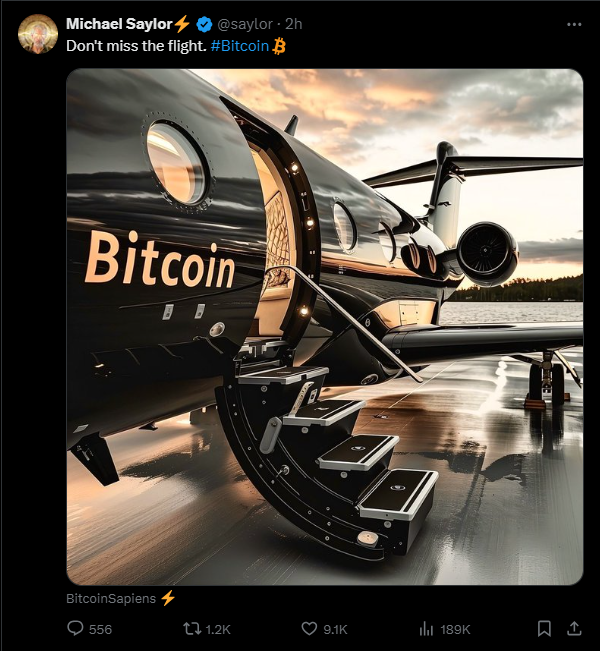Open the three-dot more options menu
This screenshot has width=600, height=651.
(x=573, y=24)
